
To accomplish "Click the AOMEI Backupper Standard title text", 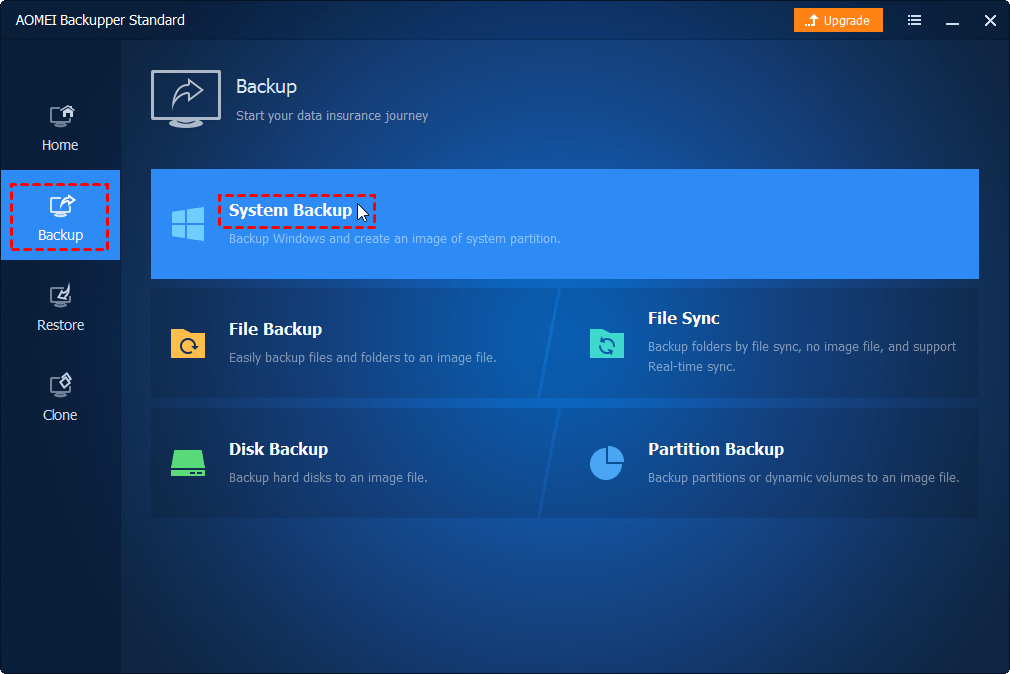I will (x=100, y=20).
